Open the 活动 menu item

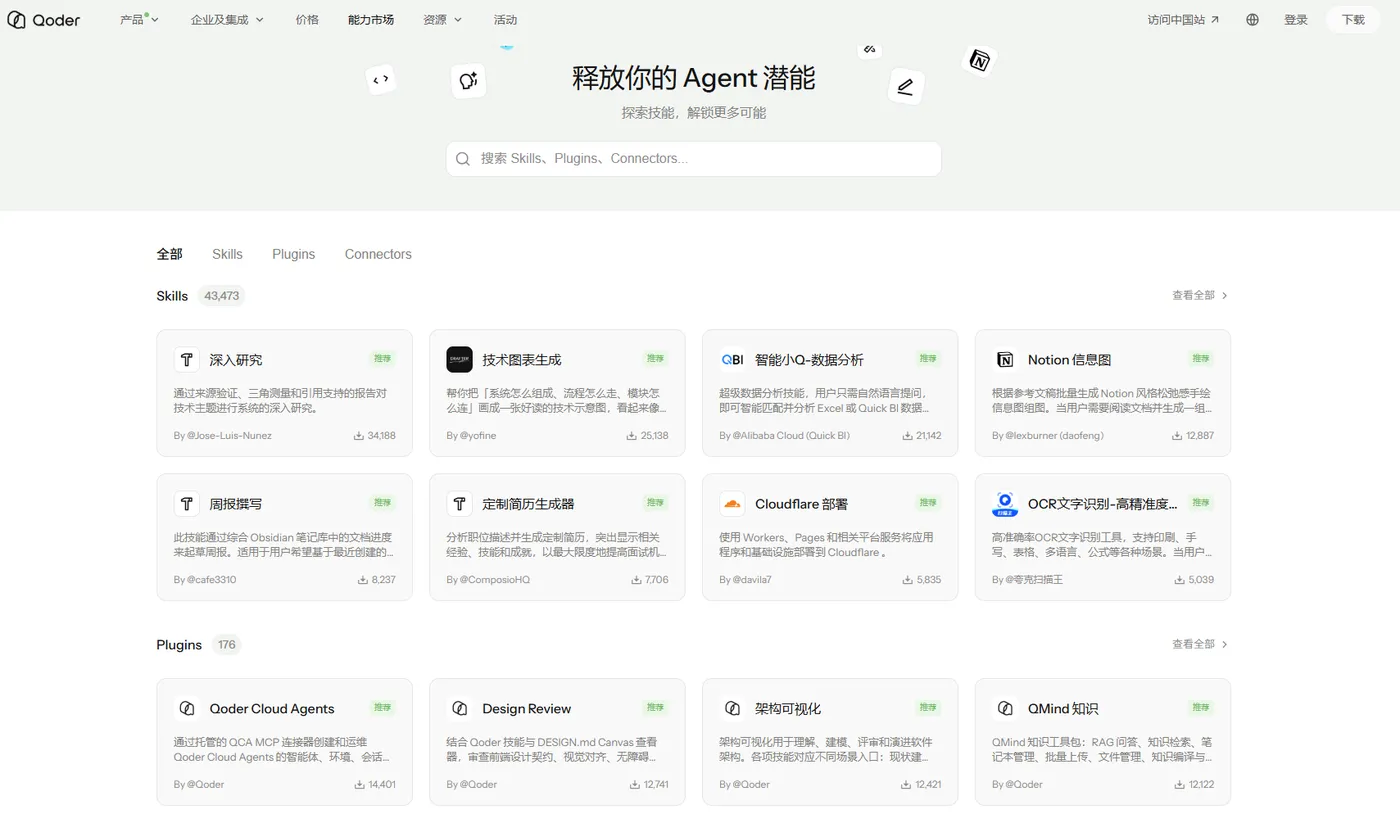tap(505, 20)
